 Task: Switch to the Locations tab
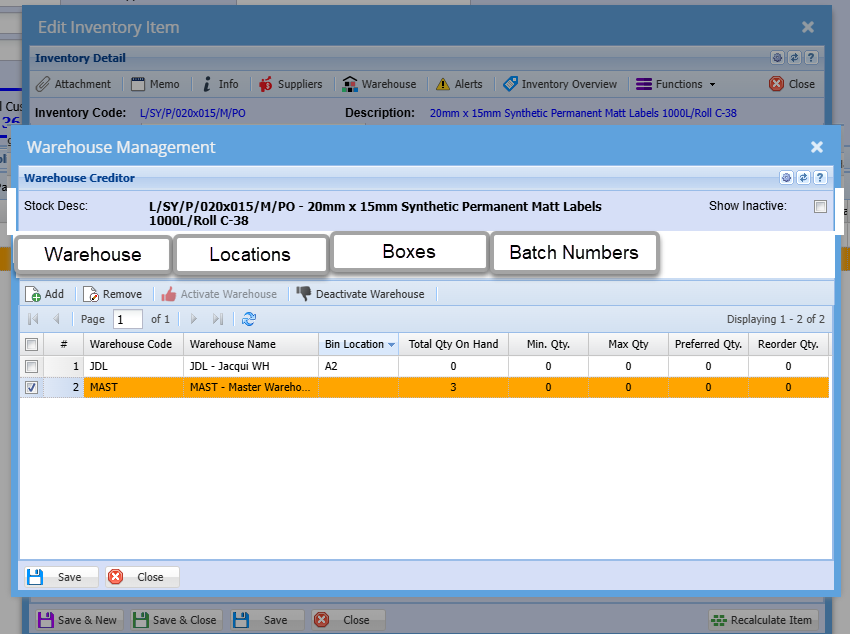pos(250,254)
